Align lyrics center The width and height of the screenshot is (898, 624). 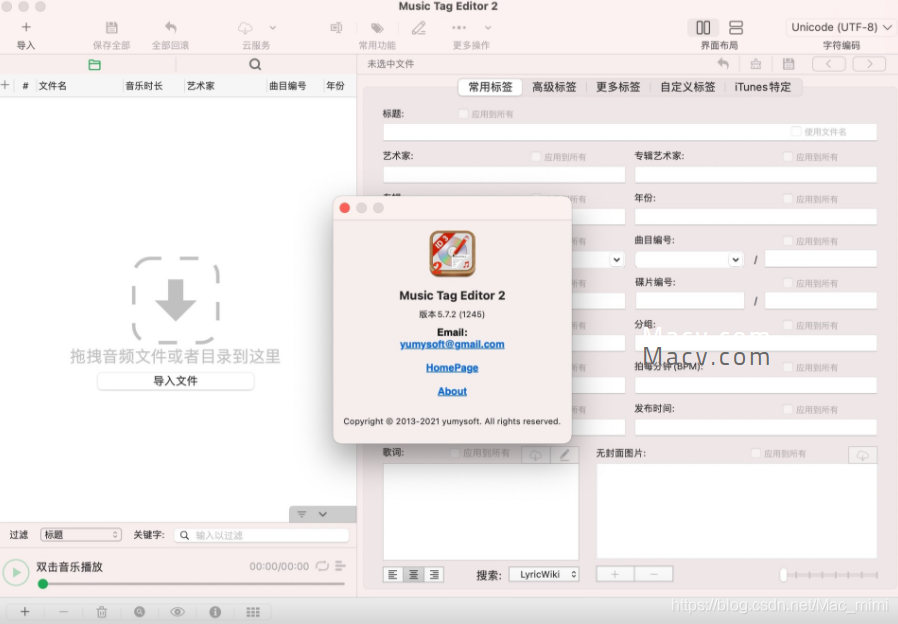point(413,574)
